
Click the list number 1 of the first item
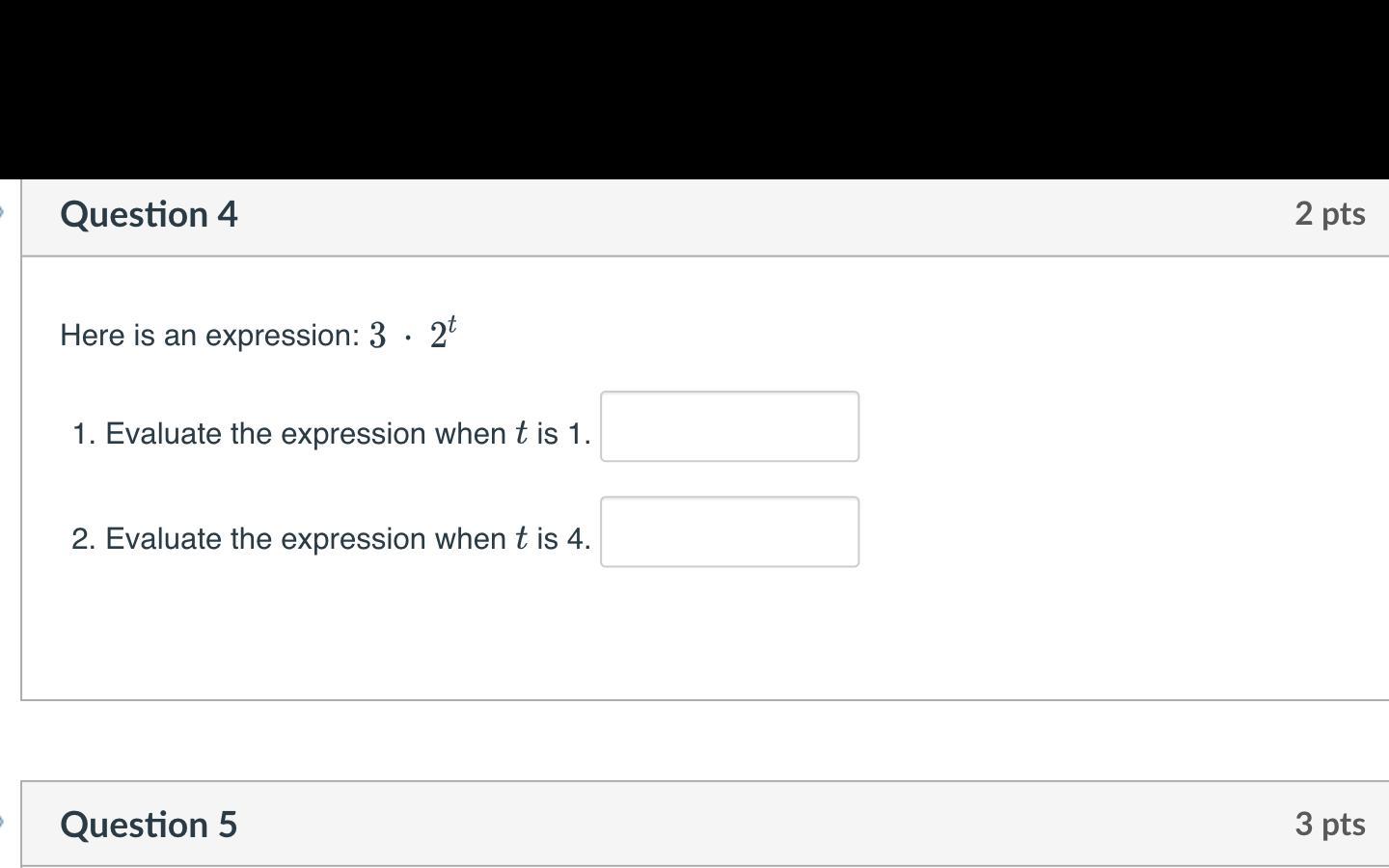[x=81, y=434]
